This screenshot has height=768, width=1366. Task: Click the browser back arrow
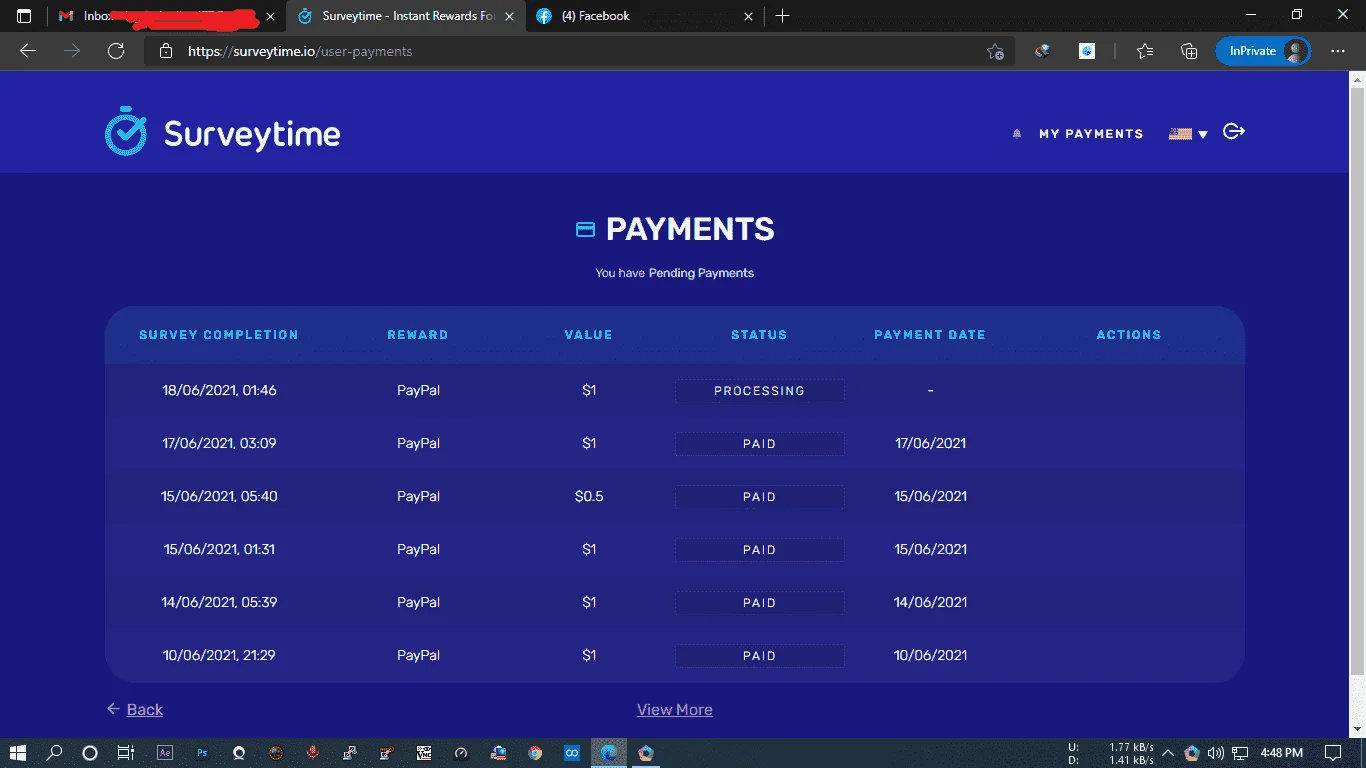(x=28, y=51)
